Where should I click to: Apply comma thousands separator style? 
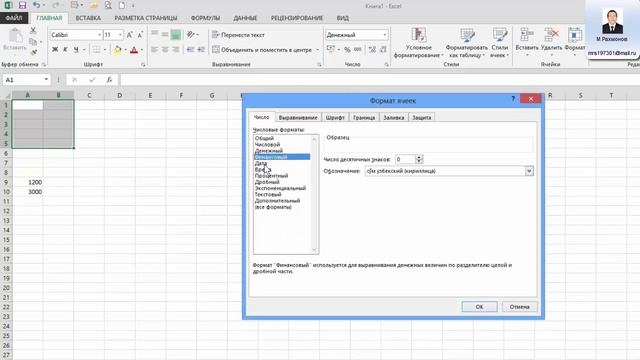pos(358,50)
